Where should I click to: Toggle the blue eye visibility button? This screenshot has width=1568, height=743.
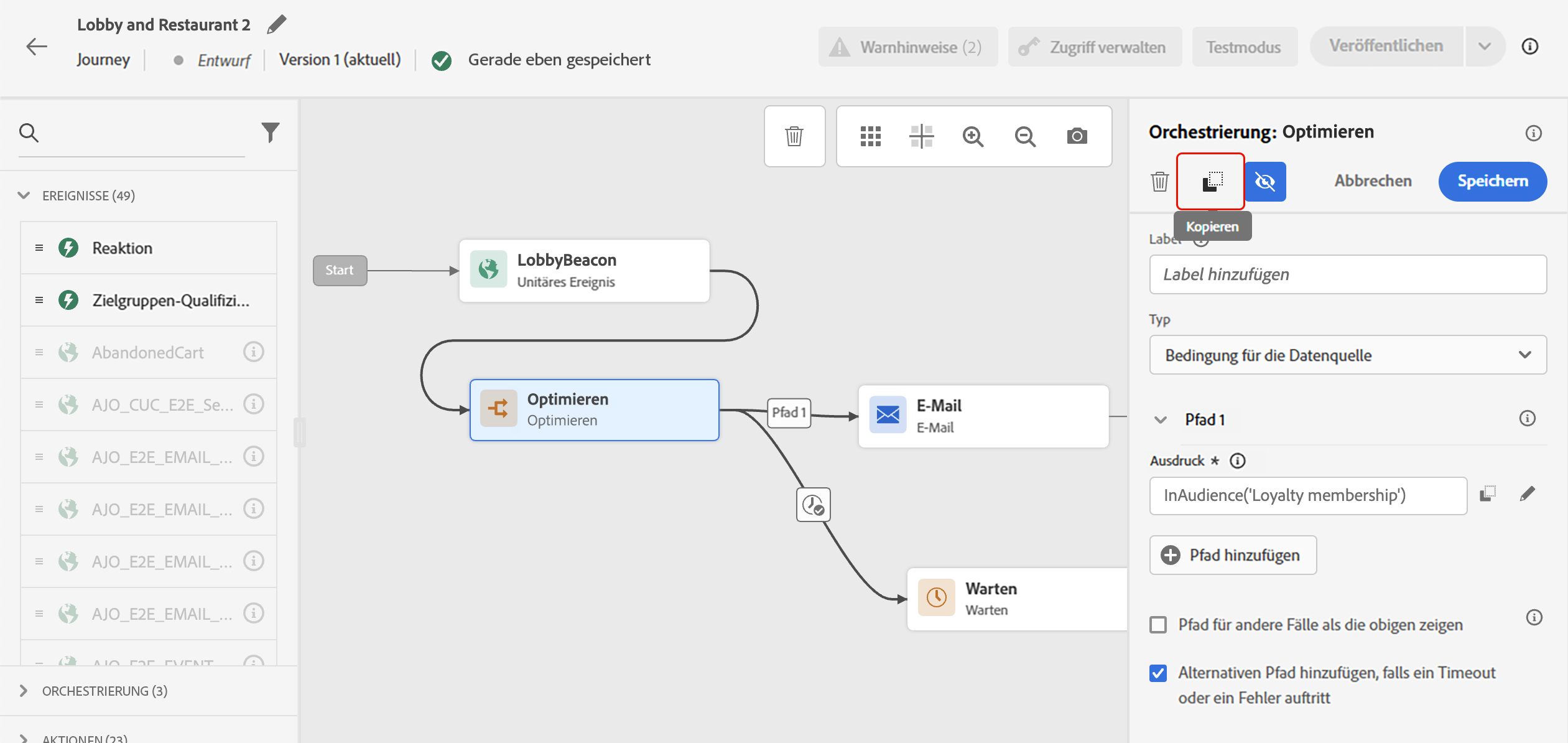1265,181
